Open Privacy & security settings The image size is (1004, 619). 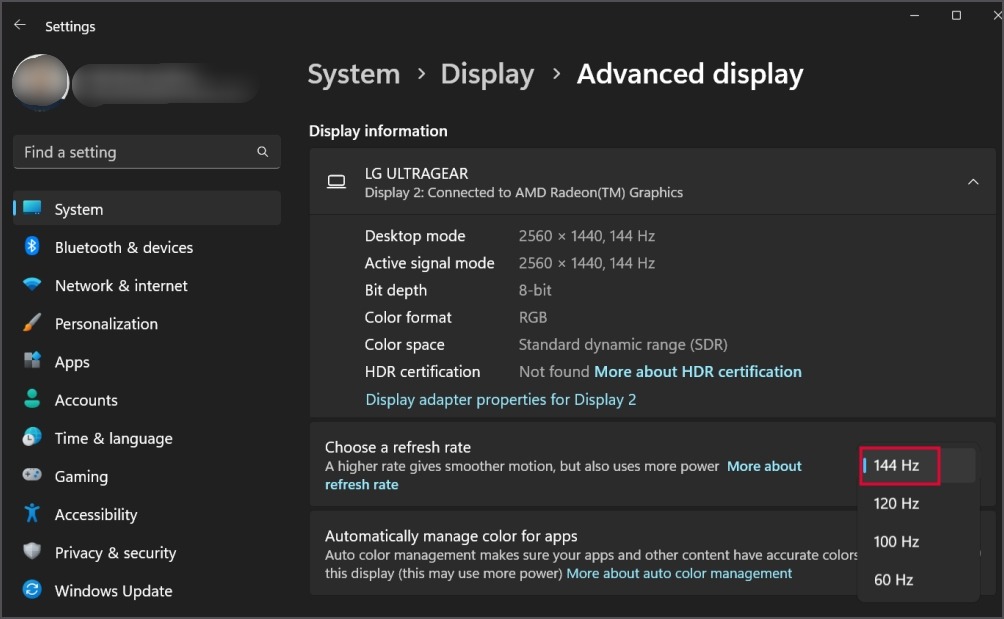pyautogui.click(x=147, y=552)
